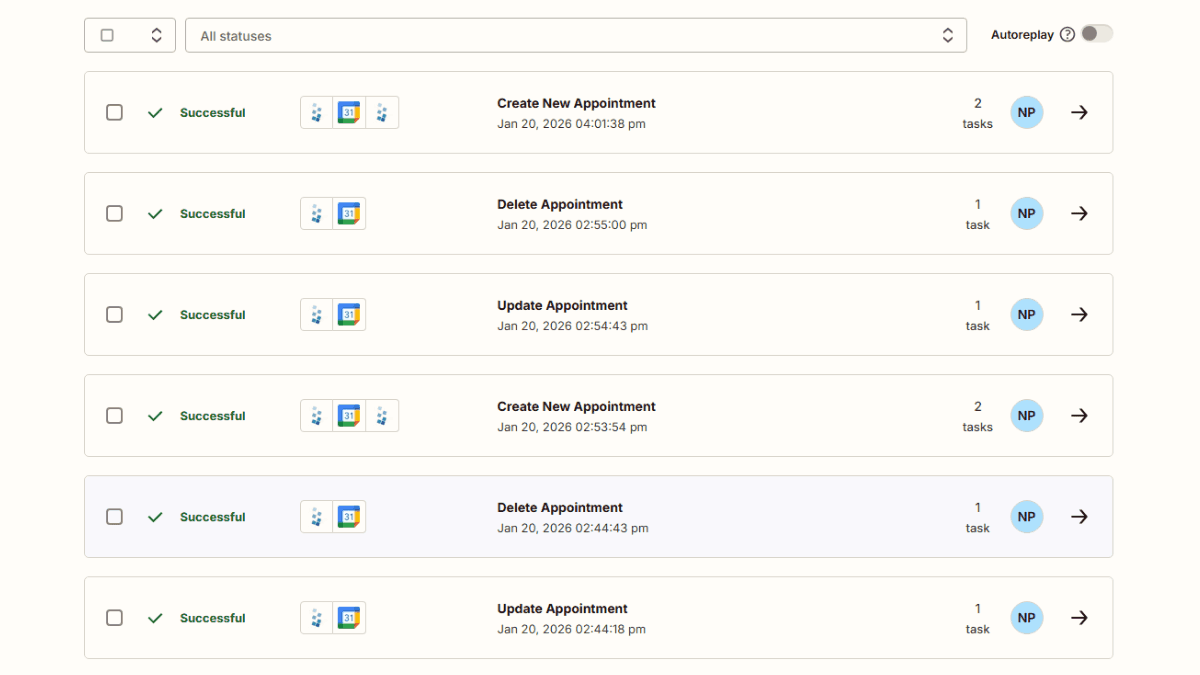1200x675 pixels.
Task: Open the bulk action dropdown beside the header checkbox
Action: [156, 34]
